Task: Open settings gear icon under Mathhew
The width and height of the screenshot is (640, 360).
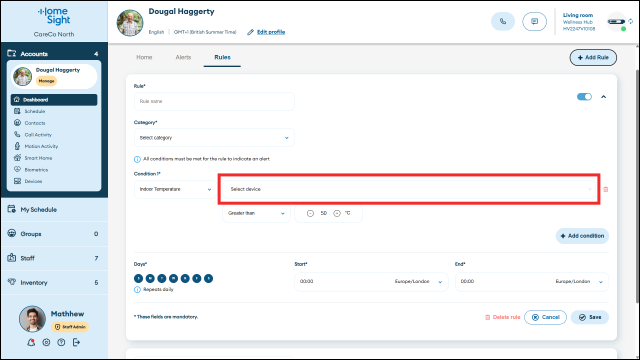Action: tap(46, 342)
